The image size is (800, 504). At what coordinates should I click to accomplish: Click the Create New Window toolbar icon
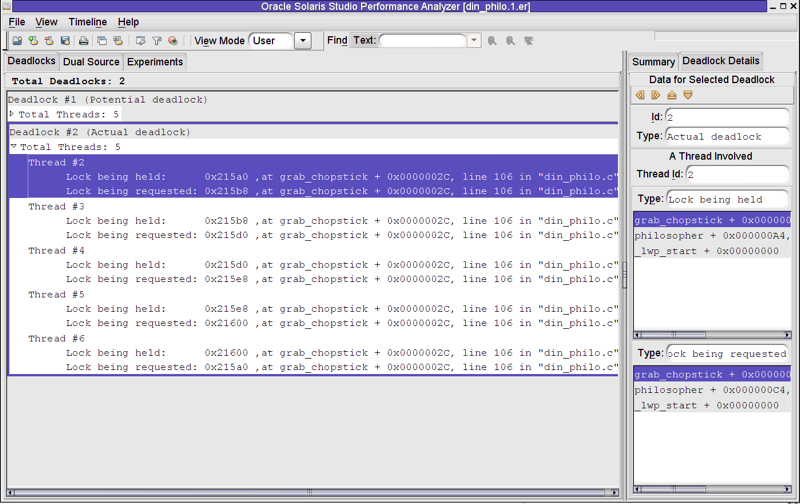click(x=102, y=41)
